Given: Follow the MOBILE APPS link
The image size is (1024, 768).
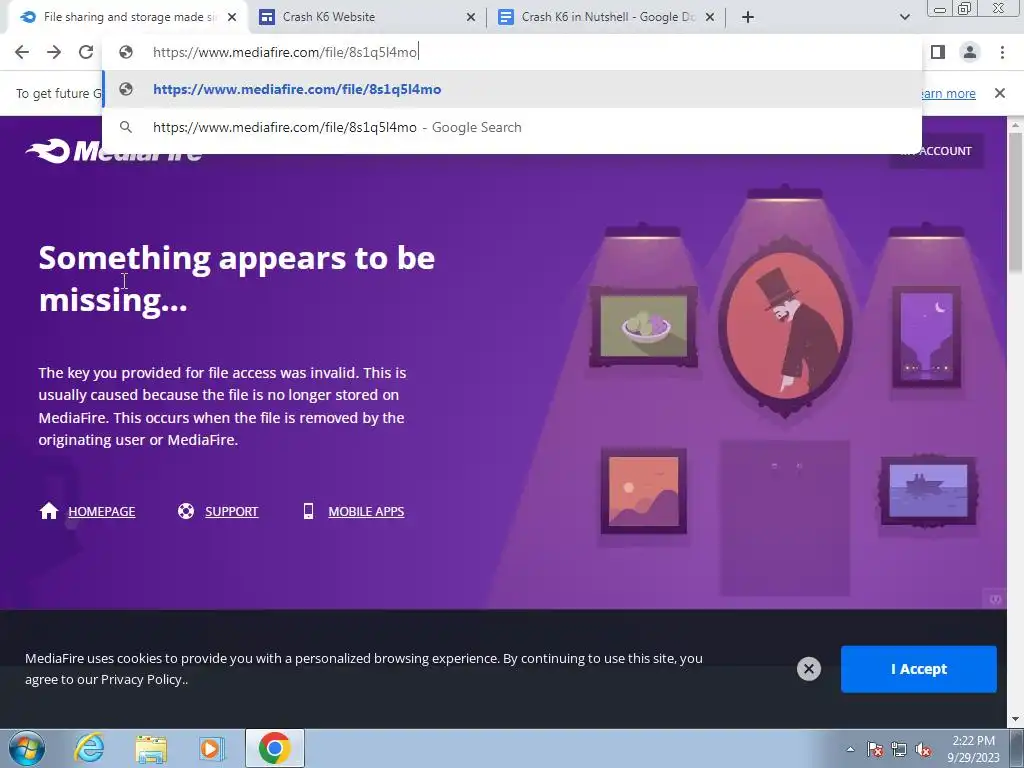Looking at the screenshot, I should tap(366, 511).
